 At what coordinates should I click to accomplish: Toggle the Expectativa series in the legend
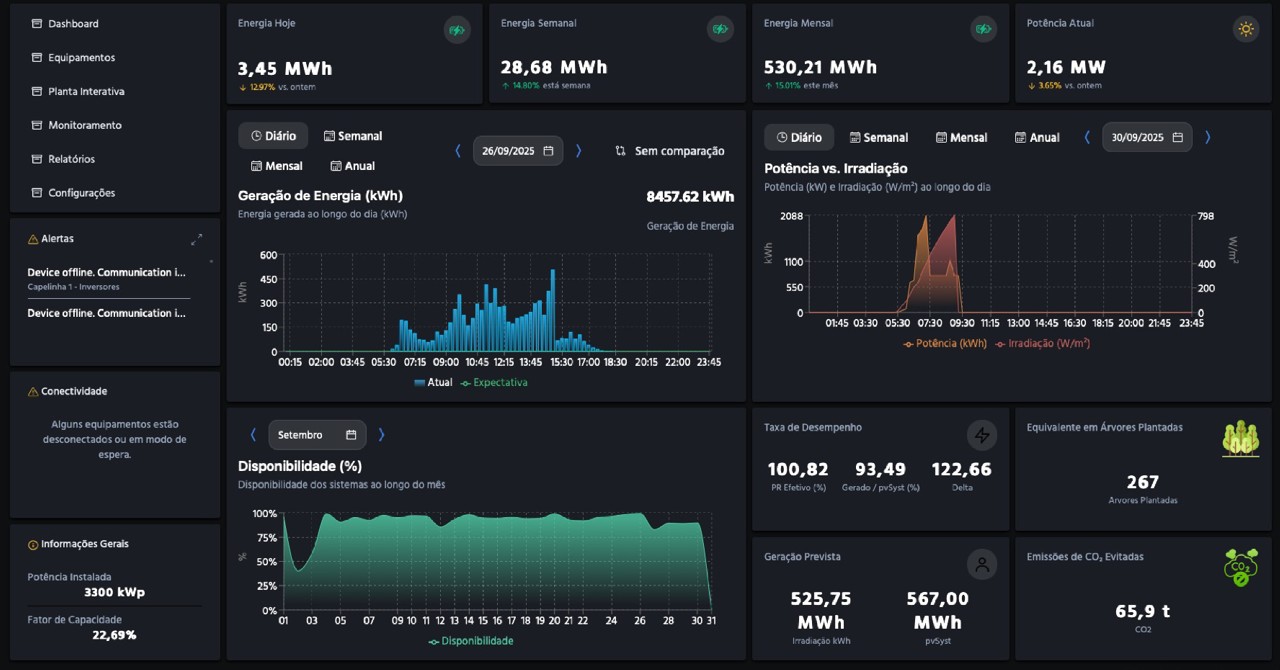point(494,382)
